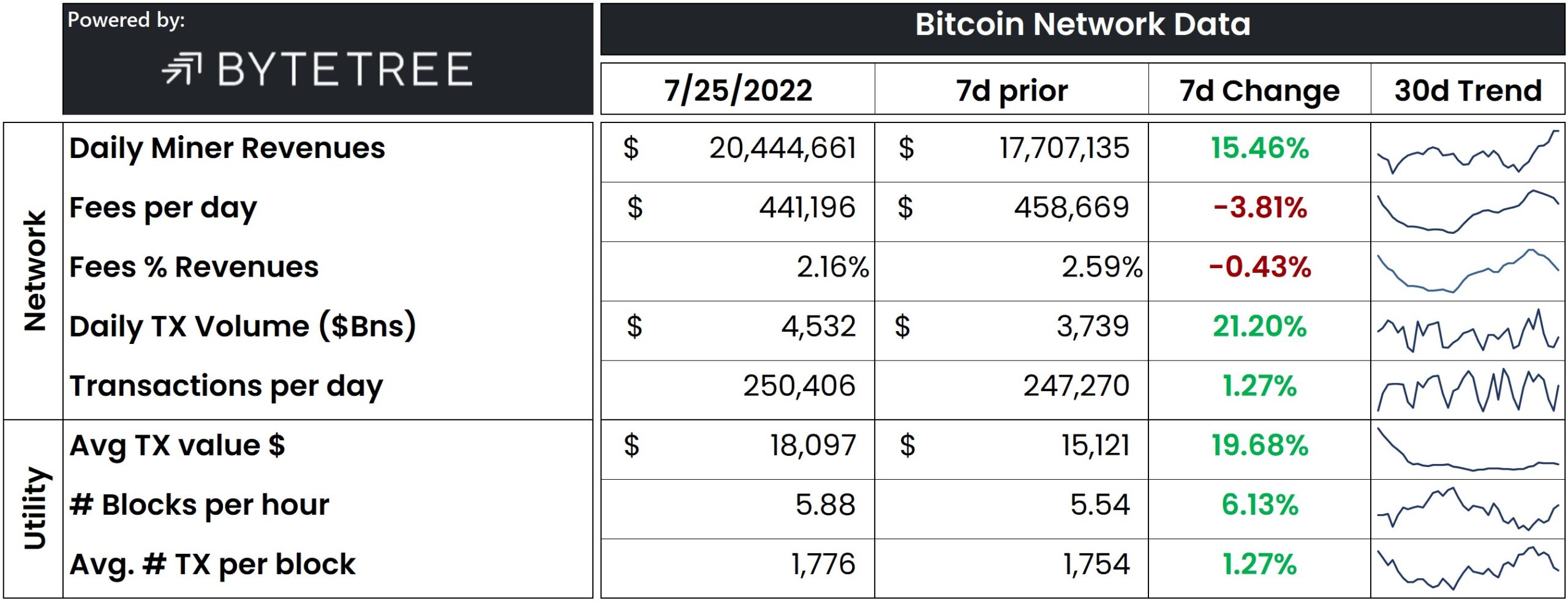The image size is (1568, 601).
Task: Click the Fees % Revenues trend sparkline
Action: (1468, 271)
